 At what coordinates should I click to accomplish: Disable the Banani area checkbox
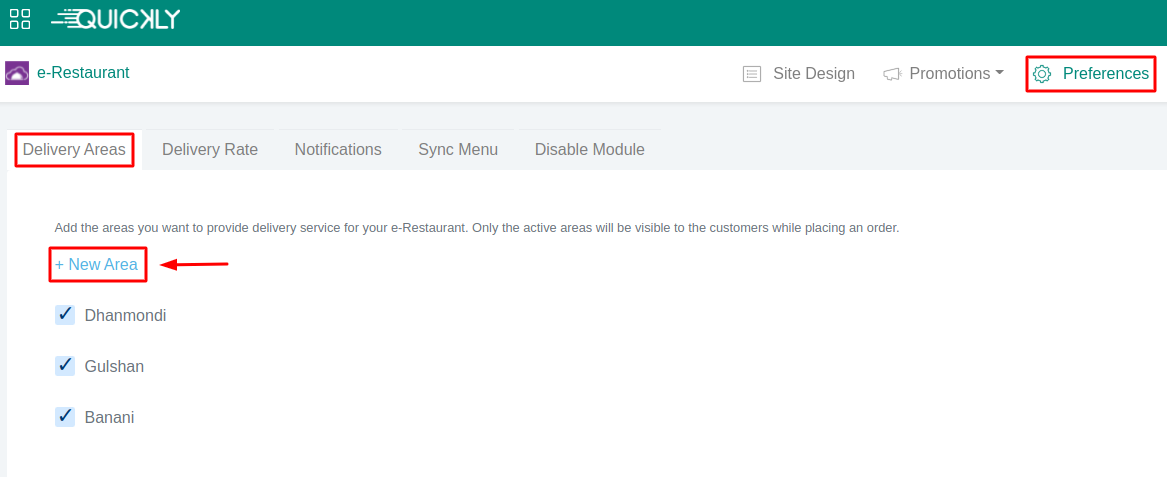[x=65, y=417]
